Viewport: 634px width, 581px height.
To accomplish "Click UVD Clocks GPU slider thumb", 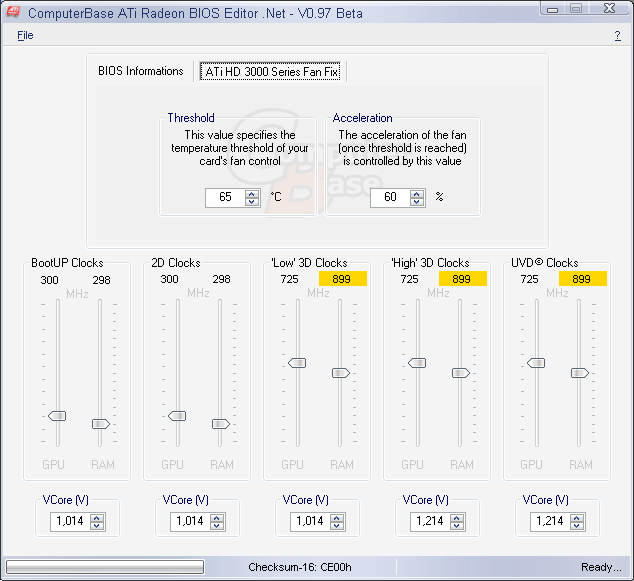I will [x=536, y=363].
